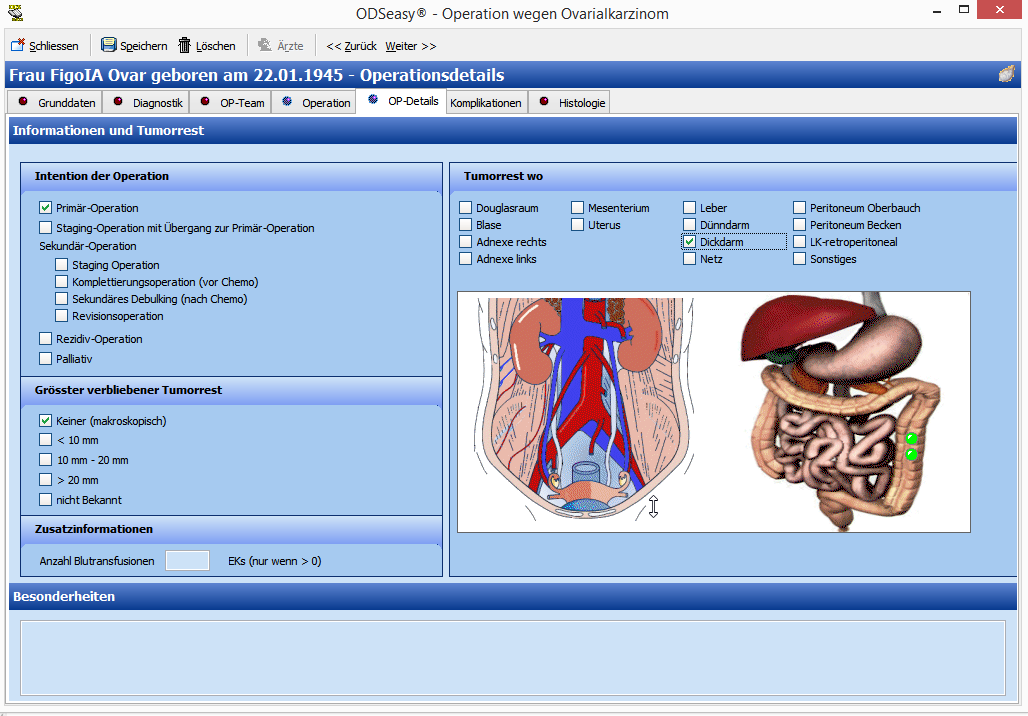Uncheck the Dickdarm tumor site

689,242
